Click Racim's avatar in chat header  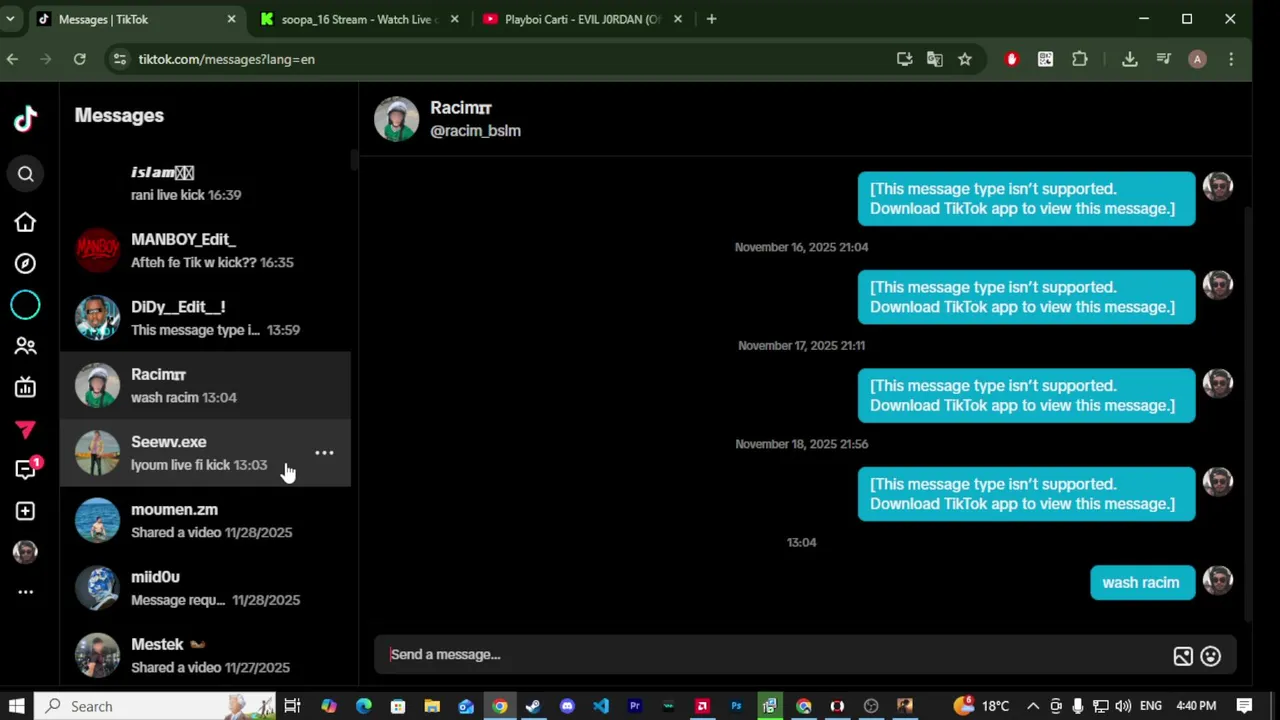tap(396, 119)
